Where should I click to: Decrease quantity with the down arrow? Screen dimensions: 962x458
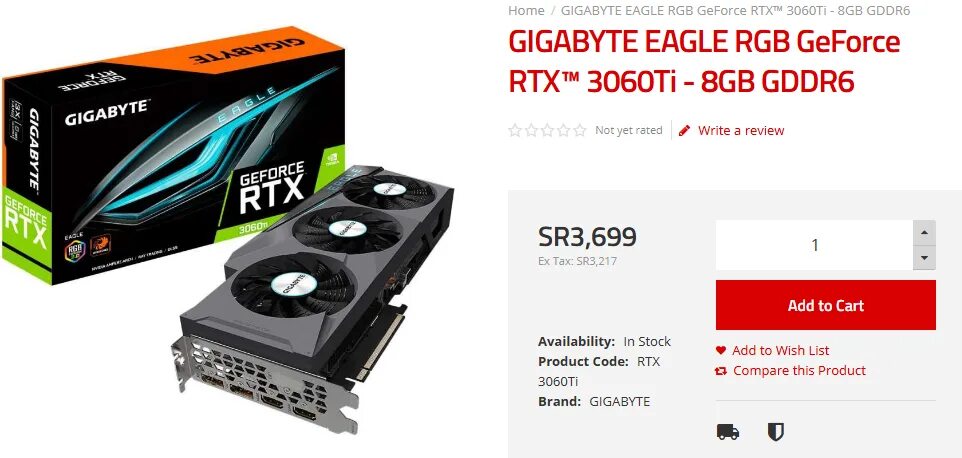[x=924, y=258]
